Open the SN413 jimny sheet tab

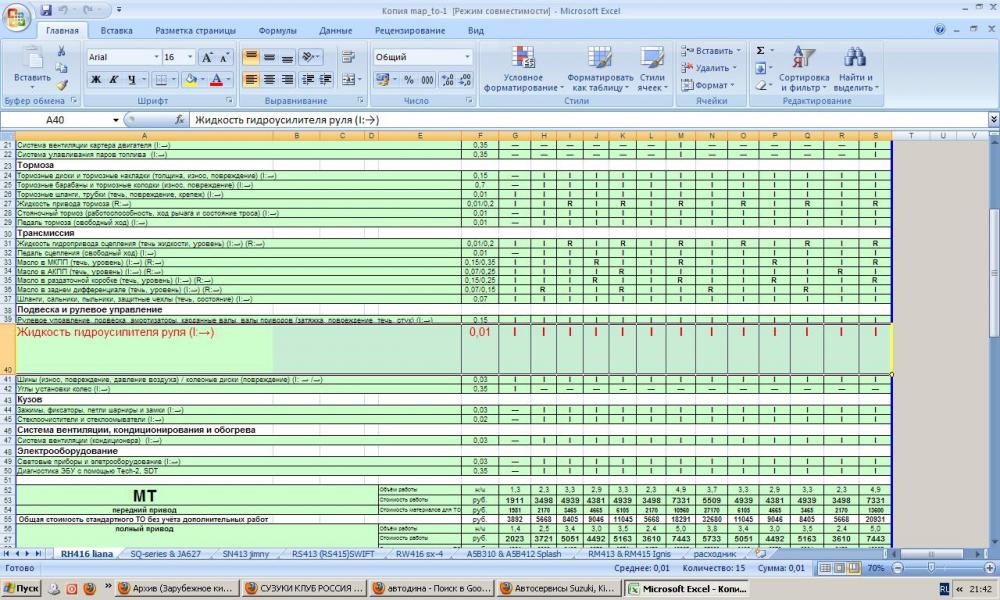(245, 552)
